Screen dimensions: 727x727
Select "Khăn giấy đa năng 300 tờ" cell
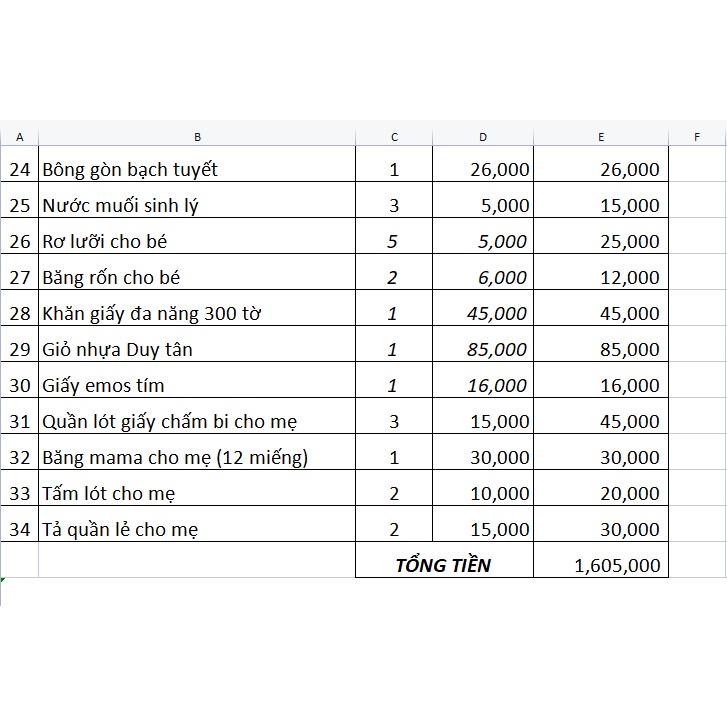[x=152, y=313]
